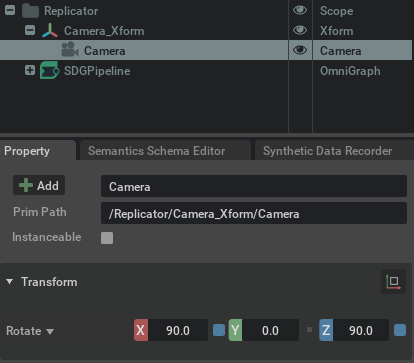
Task: Click the Rotate X value 90.0
Action: tap(178, 330)
